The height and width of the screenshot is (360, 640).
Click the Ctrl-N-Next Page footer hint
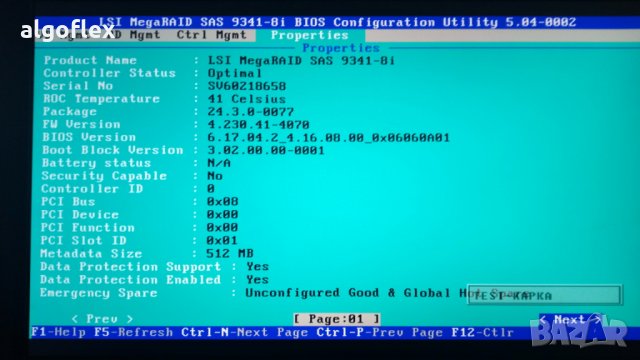[x=245, y=332]
